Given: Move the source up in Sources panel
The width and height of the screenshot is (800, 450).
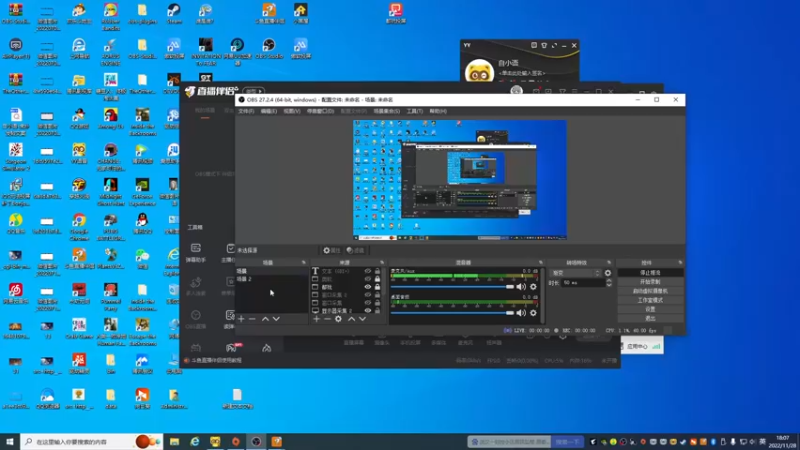Looking at the screenshot, I should point(352,319).
